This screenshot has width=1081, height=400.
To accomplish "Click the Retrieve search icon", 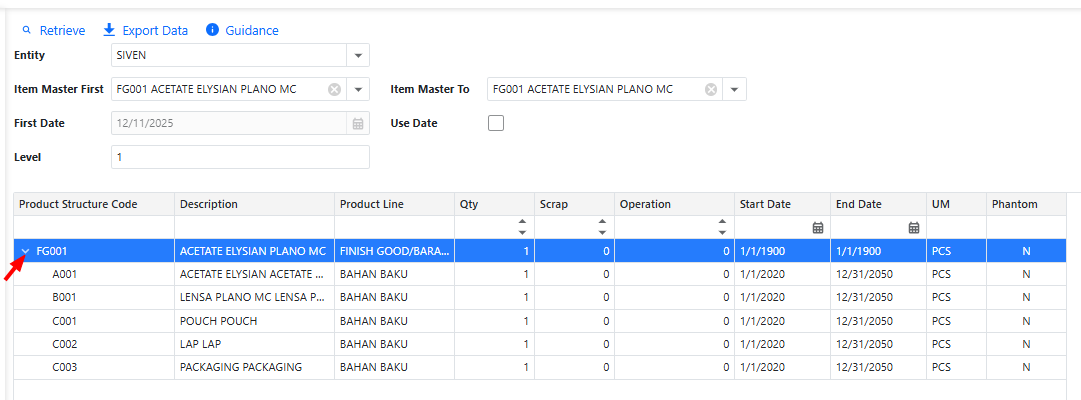I will tap(27, 30).
